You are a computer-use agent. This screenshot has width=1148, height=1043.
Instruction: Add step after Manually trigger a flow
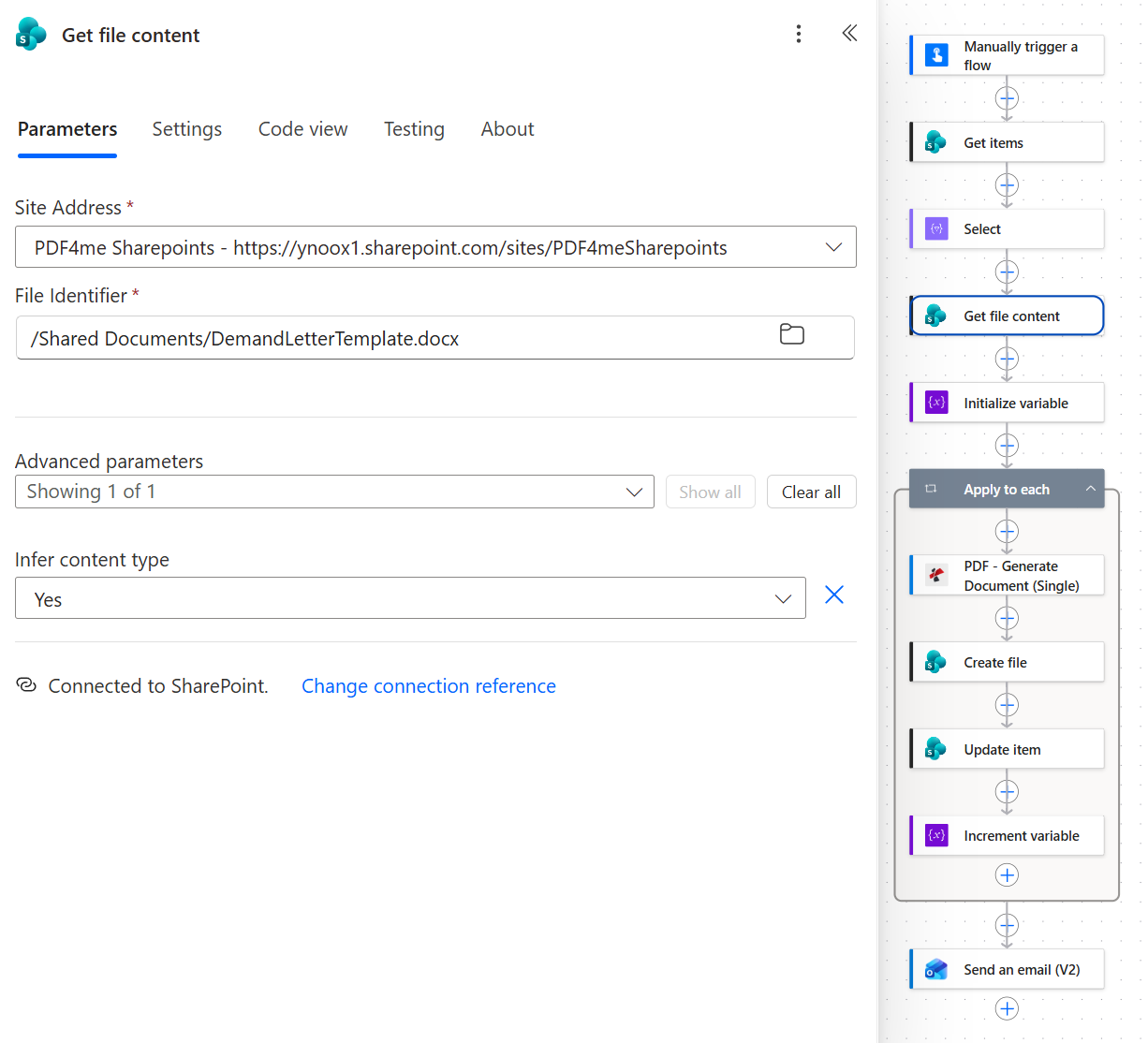point(1007,98)
